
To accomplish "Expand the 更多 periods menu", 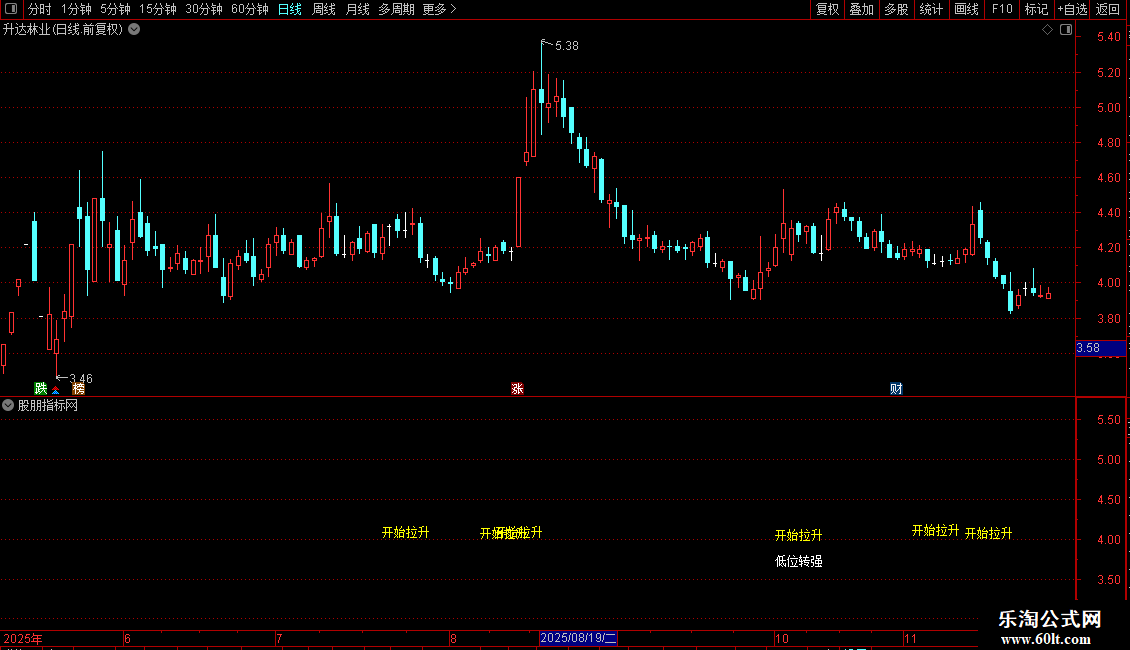I will click(x=439, y=9).
